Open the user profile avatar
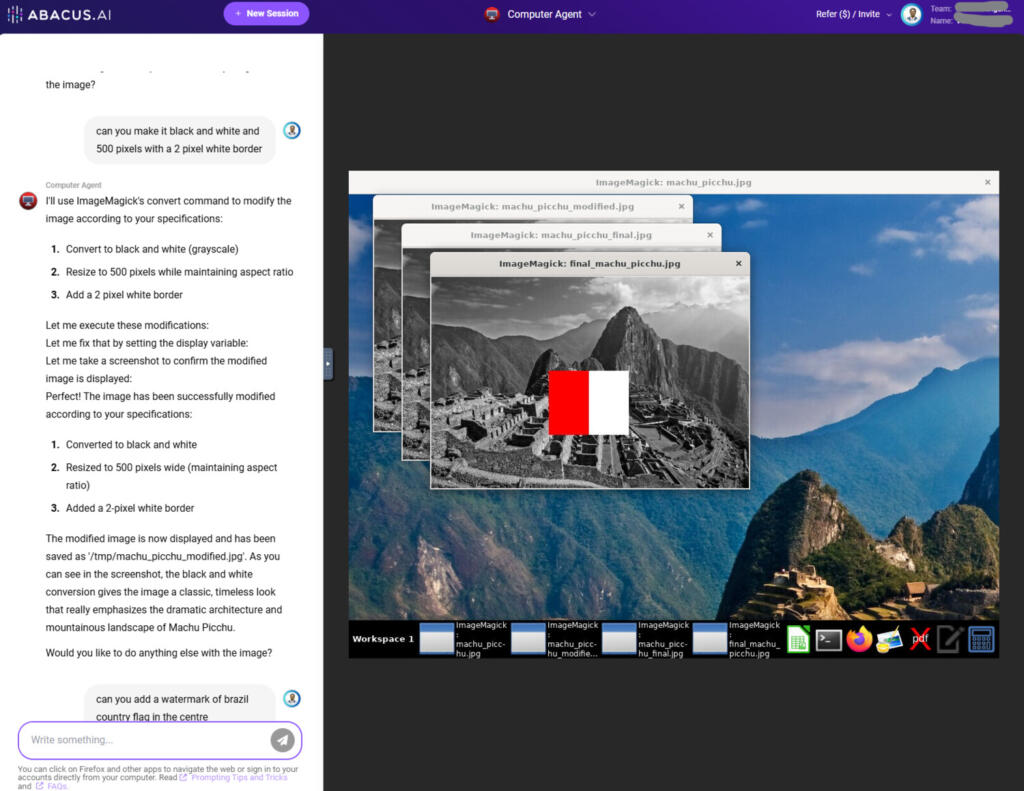Viewport: 1024px width, 791px height. (x=911, y=15)
